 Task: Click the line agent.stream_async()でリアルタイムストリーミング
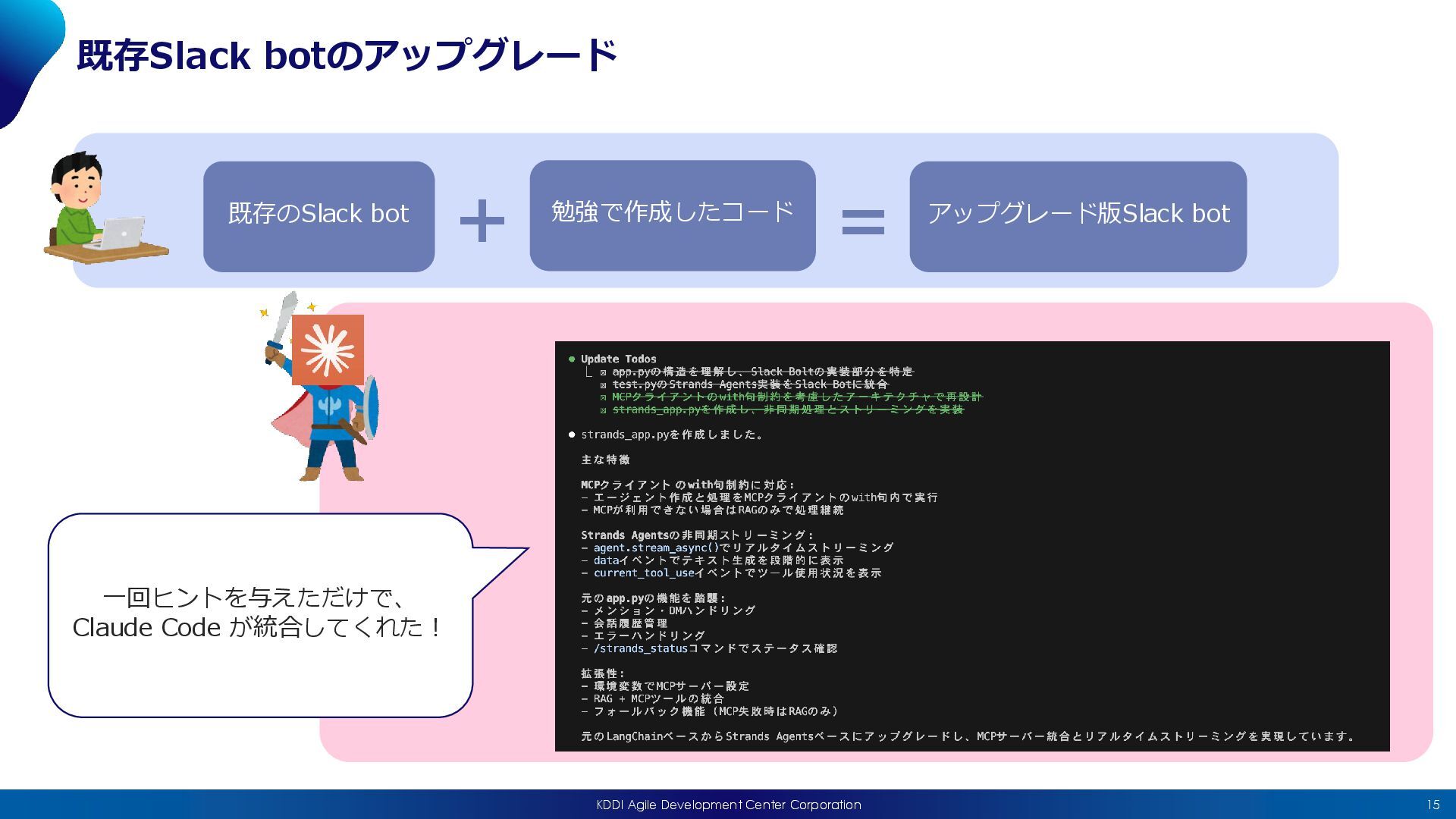[738, 548]
